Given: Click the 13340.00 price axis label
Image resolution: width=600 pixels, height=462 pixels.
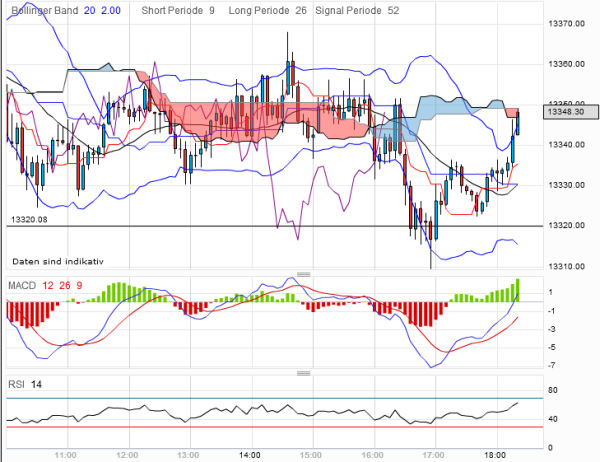Looking at the screenshot, I should 566,145.
